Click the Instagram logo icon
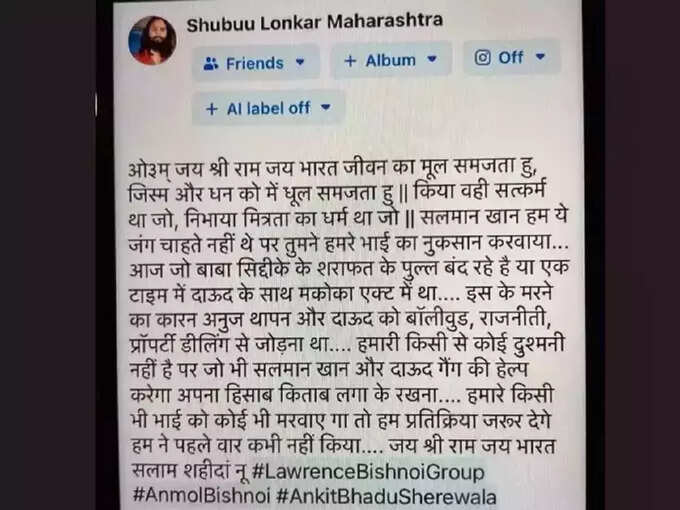 click(483, 57)
